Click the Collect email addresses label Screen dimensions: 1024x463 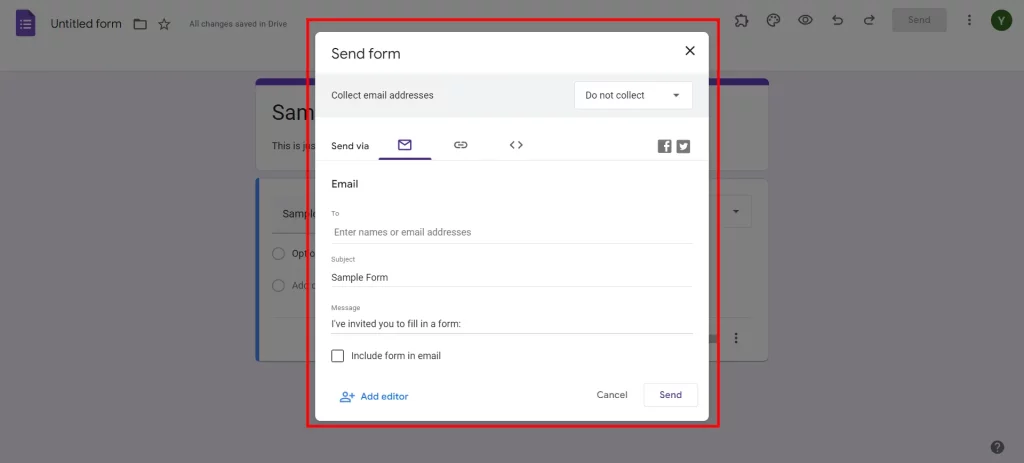point(382,95)
